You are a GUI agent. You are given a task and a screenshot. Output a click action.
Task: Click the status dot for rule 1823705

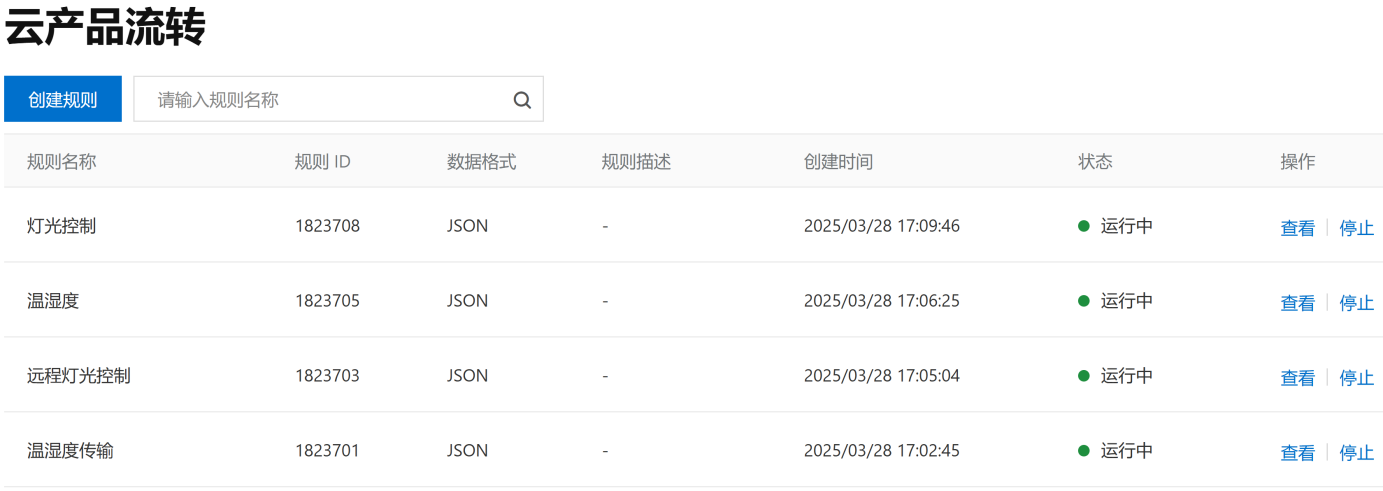click(x=1083, y=301)
